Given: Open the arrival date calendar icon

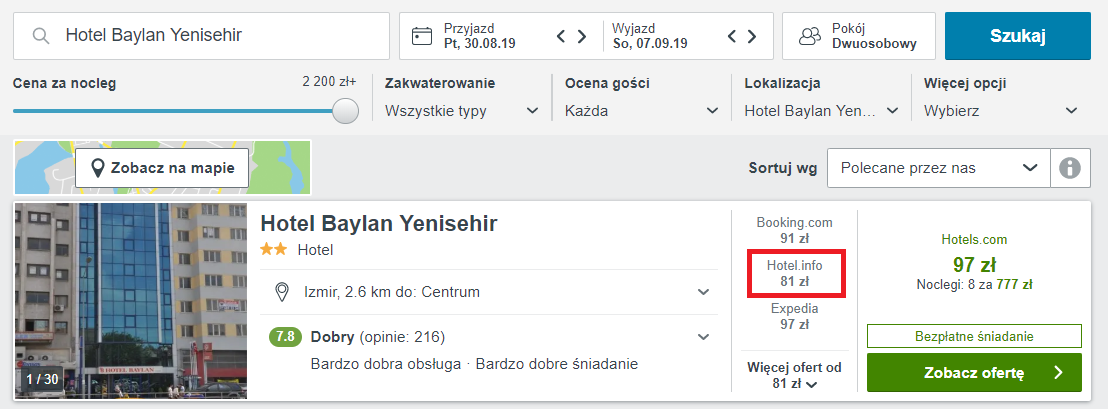Looking at the screenshot, I should click(422, 36).
